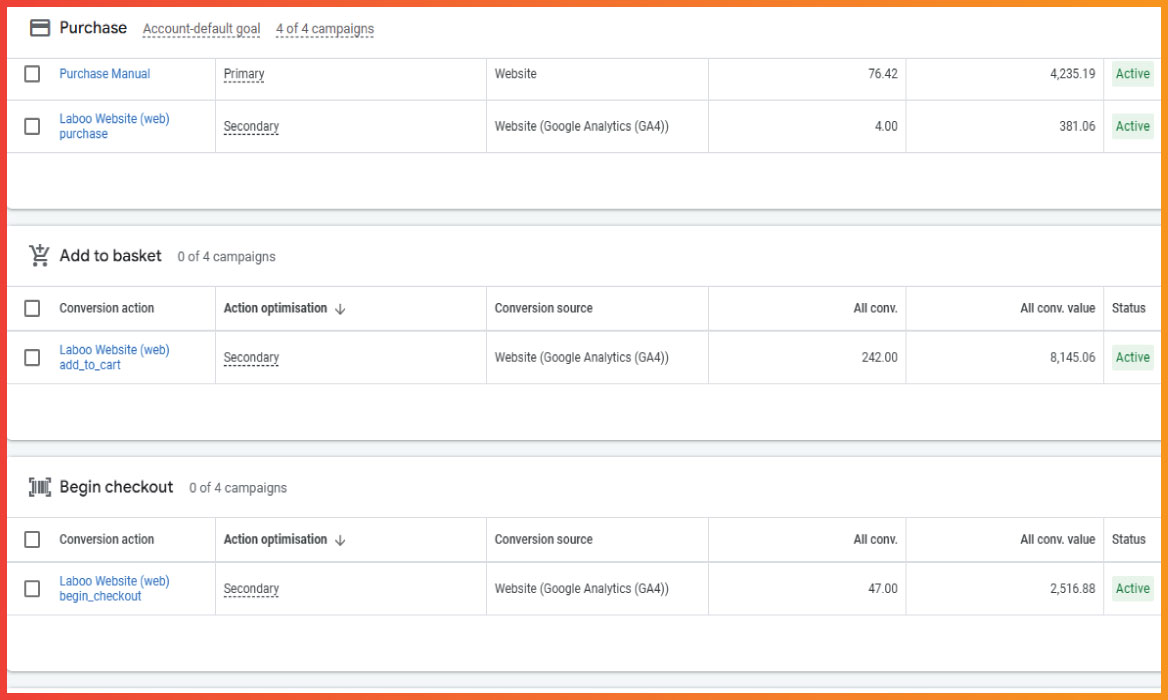
Task: Open the Account-default goal details
Action: click(202, 29)
